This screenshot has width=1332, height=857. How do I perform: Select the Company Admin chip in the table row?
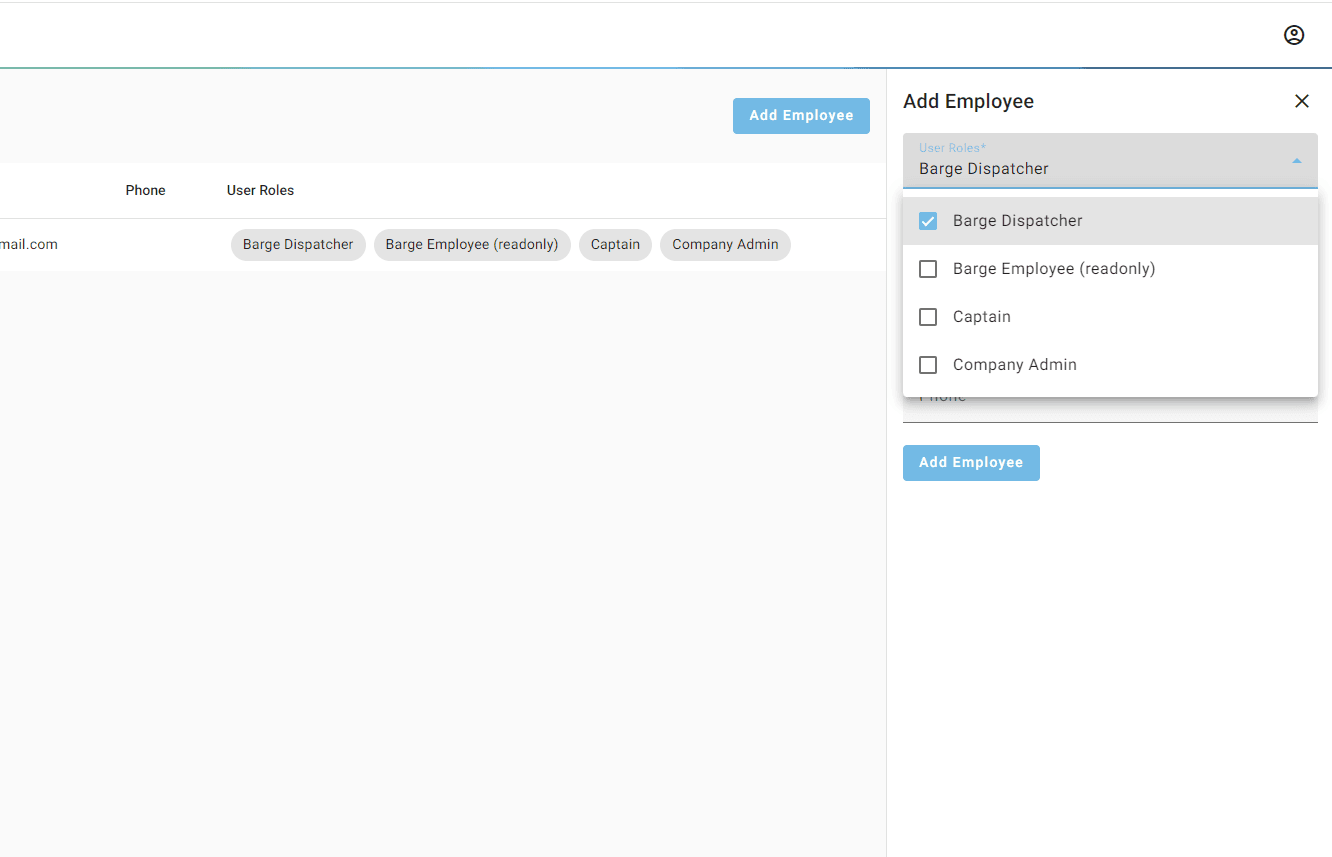725,245
